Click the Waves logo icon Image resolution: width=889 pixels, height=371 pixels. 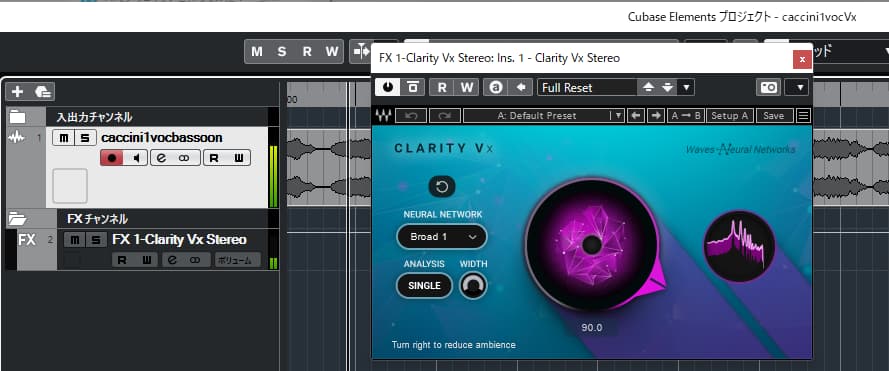click(383, 116)
